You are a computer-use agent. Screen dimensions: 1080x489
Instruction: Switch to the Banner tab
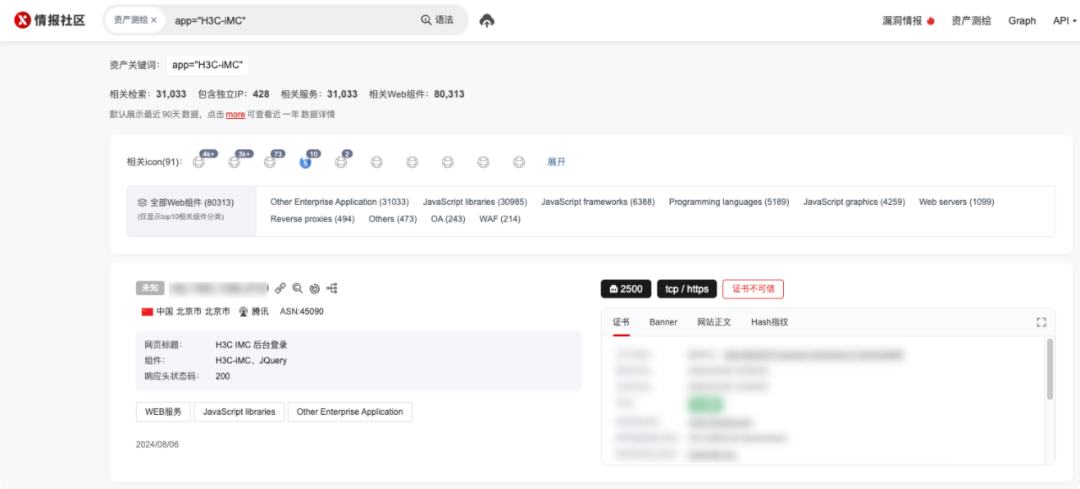point(663,322)
